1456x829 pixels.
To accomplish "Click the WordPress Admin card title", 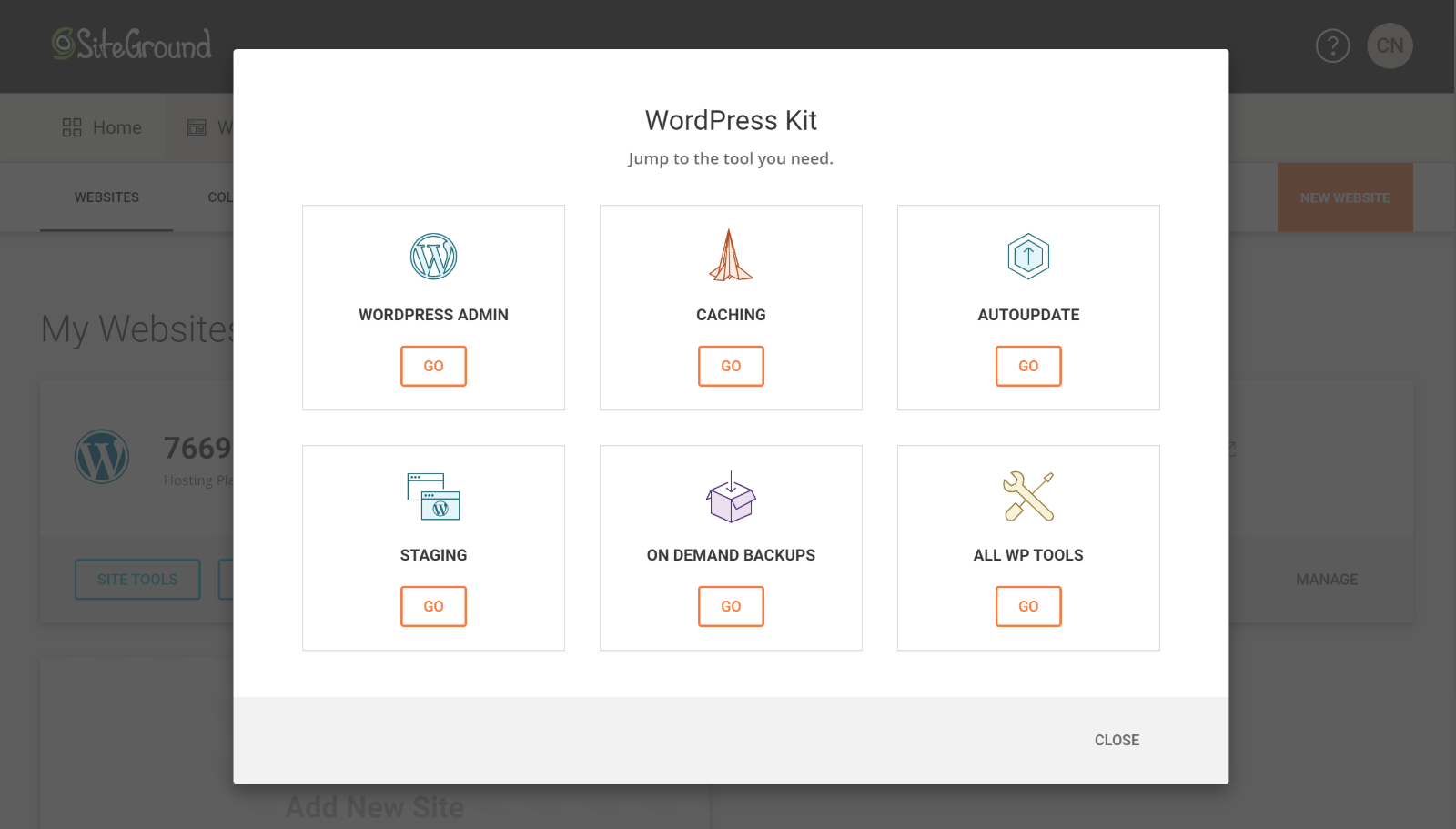I will click(x=433, y=315).
